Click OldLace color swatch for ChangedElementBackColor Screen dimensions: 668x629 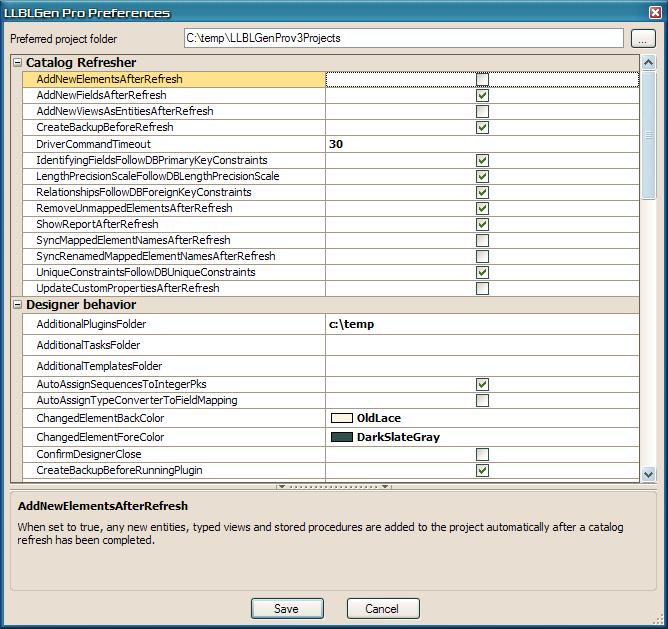pyautogui.click(x=342, y=418)
